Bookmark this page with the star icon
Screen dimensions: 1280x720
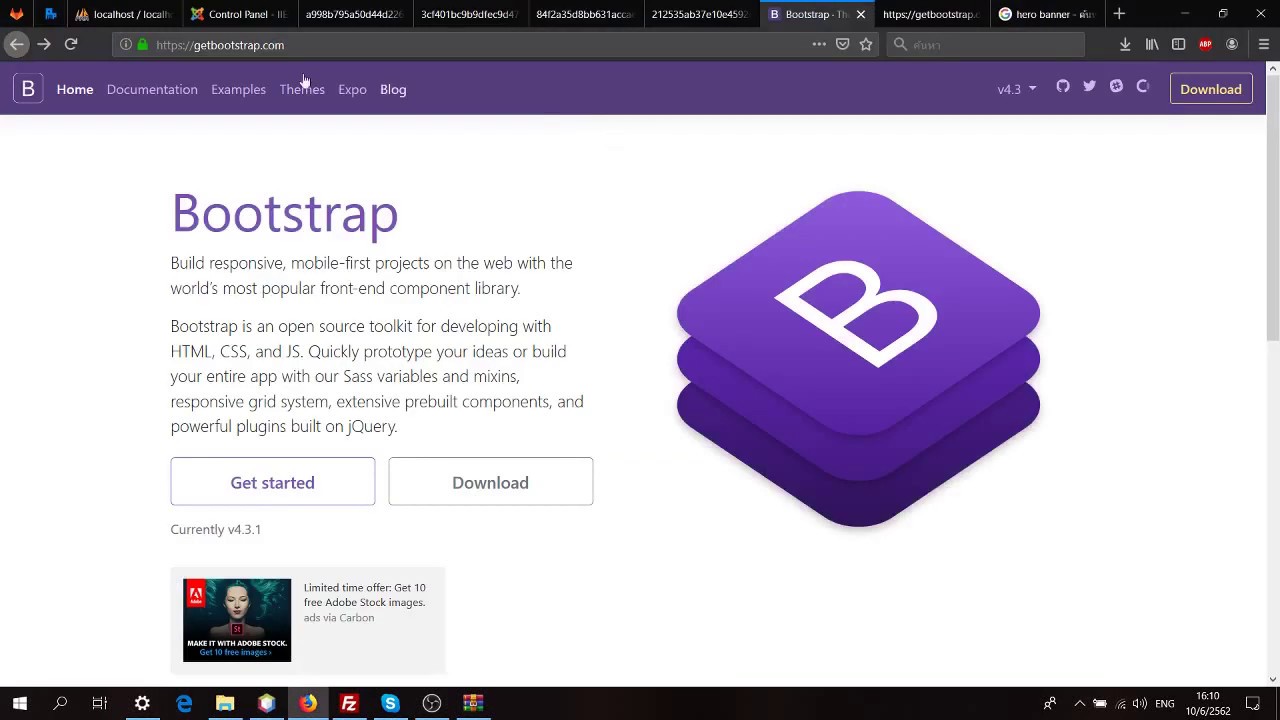pos(866,44)
